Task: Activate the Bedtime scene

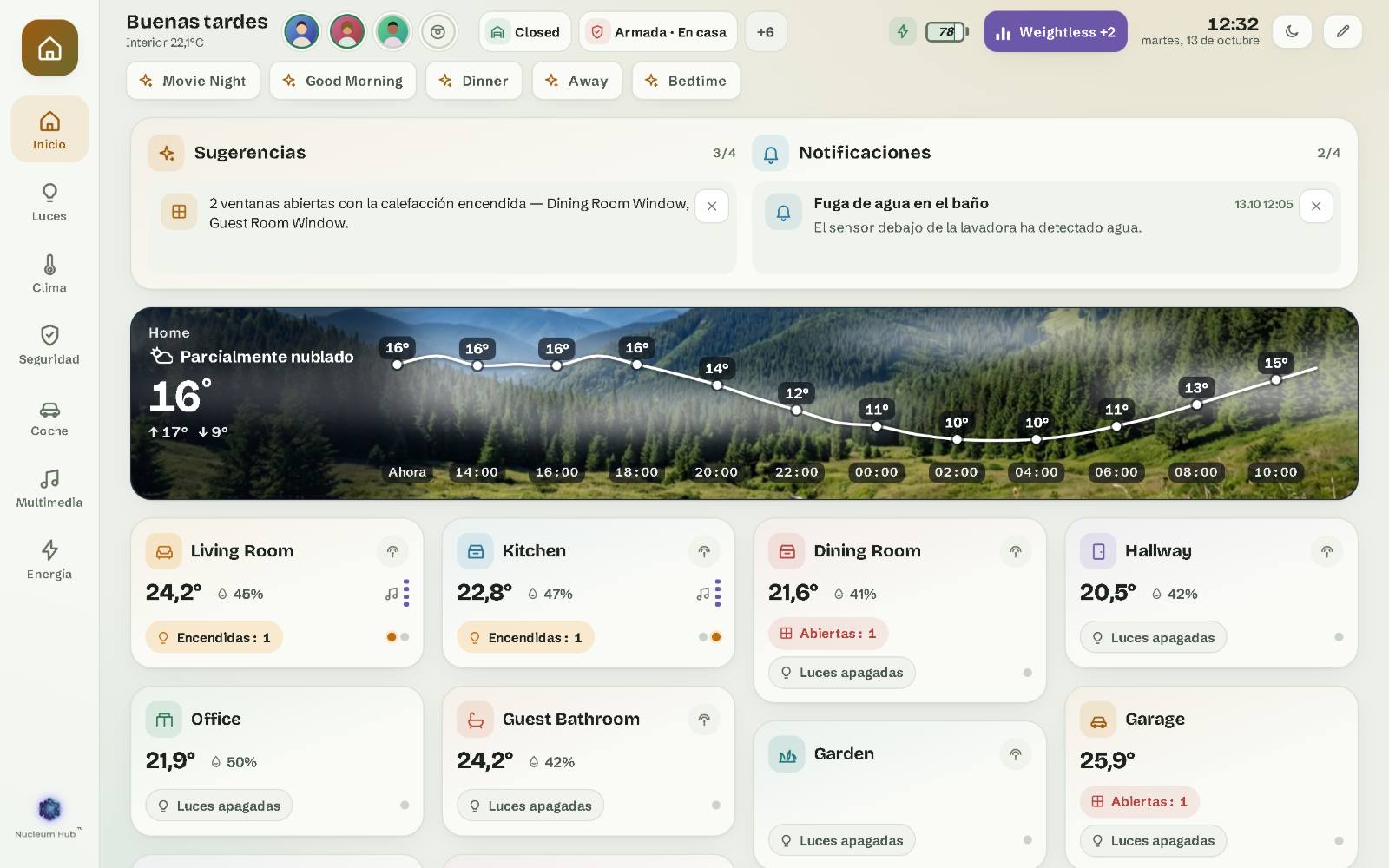Action: (x=686, y=81)
